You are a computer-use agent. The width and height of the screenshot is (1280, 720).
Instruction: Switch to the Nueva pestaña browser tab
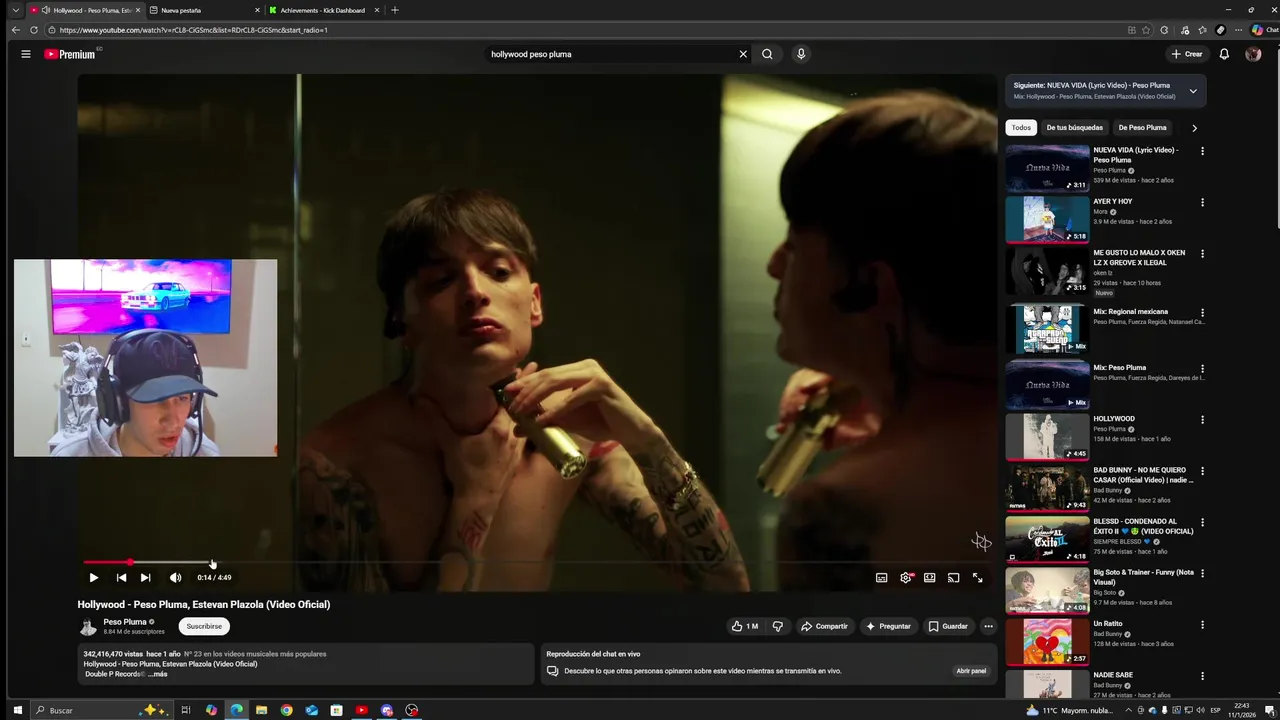[203, 10]
